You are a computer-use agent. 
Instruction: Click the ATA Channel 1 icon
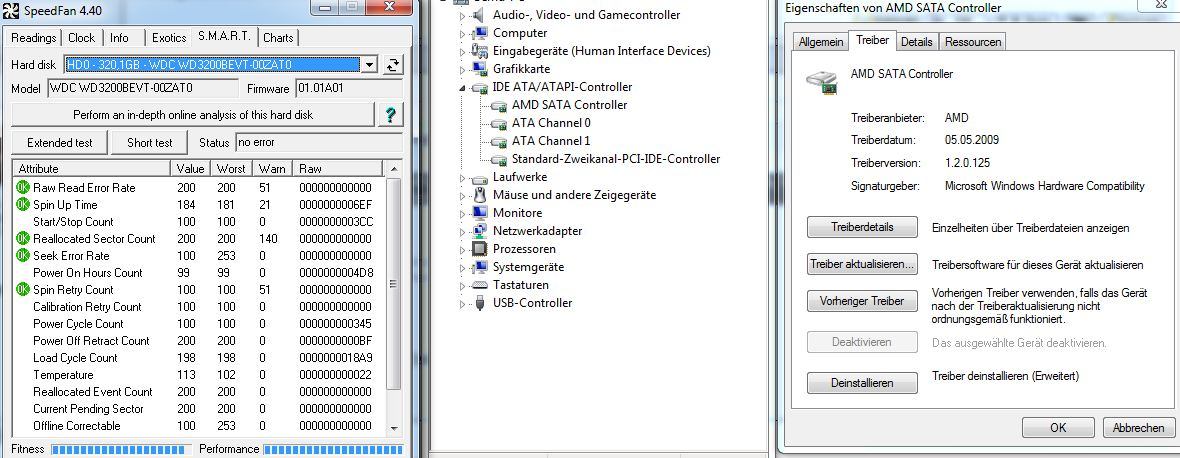coord(498,141)
